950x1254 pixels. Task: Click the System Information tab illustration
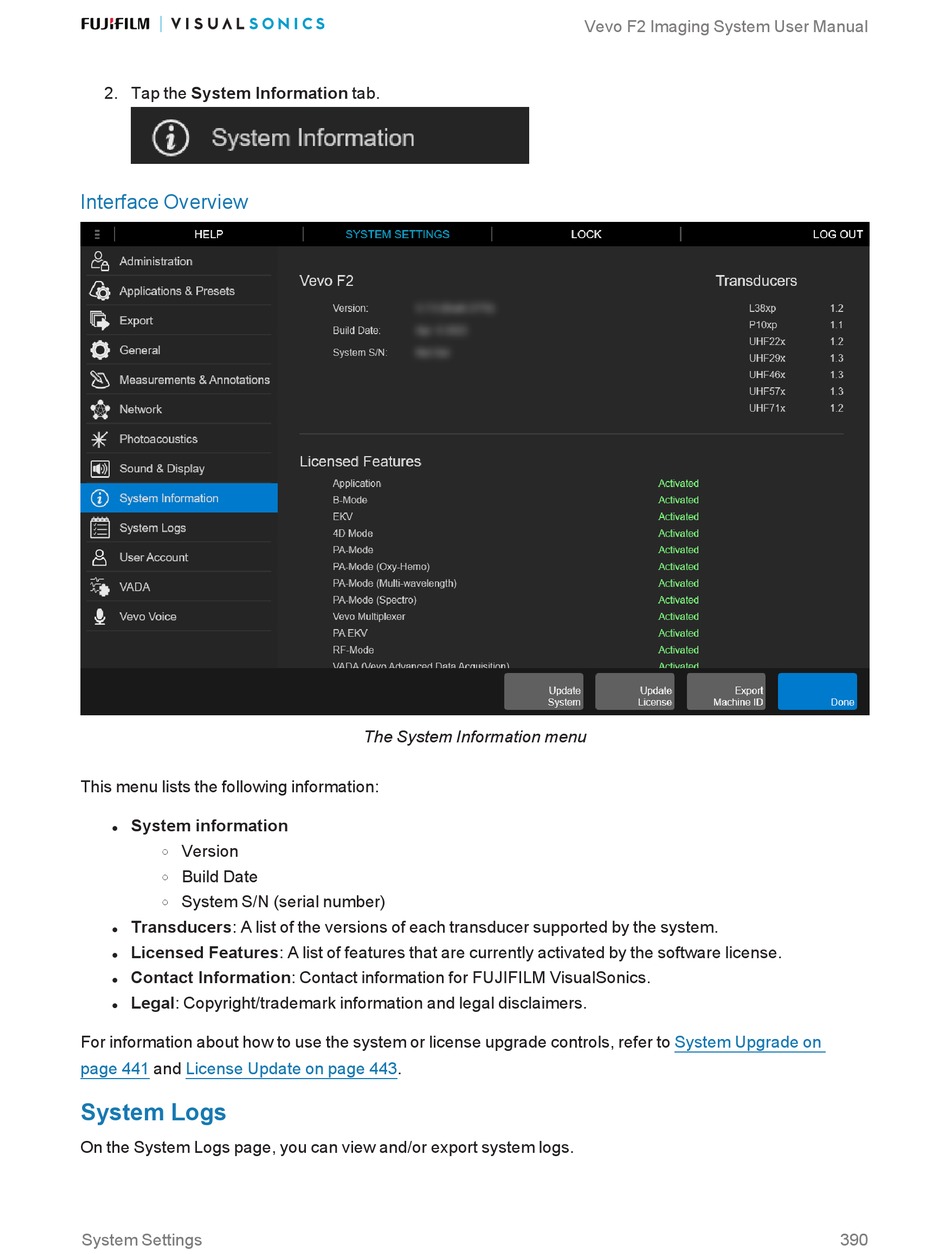pyautogui.click(x=330, y=135)
